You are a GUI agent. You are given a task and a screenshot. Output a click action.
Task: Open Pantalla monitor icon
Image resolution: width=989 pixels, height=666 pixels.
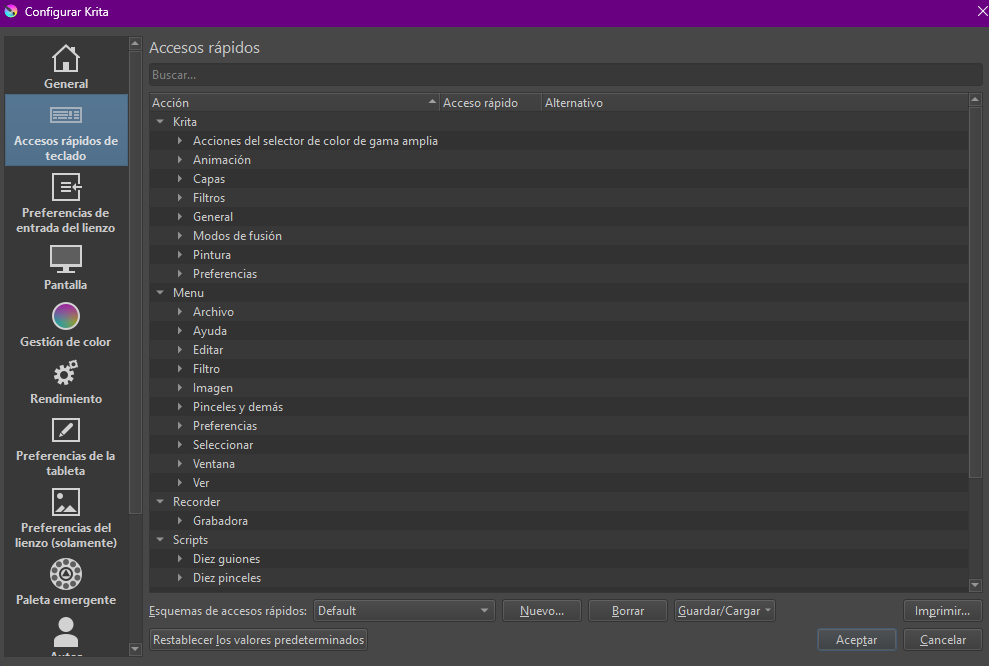tap(66, 259)
